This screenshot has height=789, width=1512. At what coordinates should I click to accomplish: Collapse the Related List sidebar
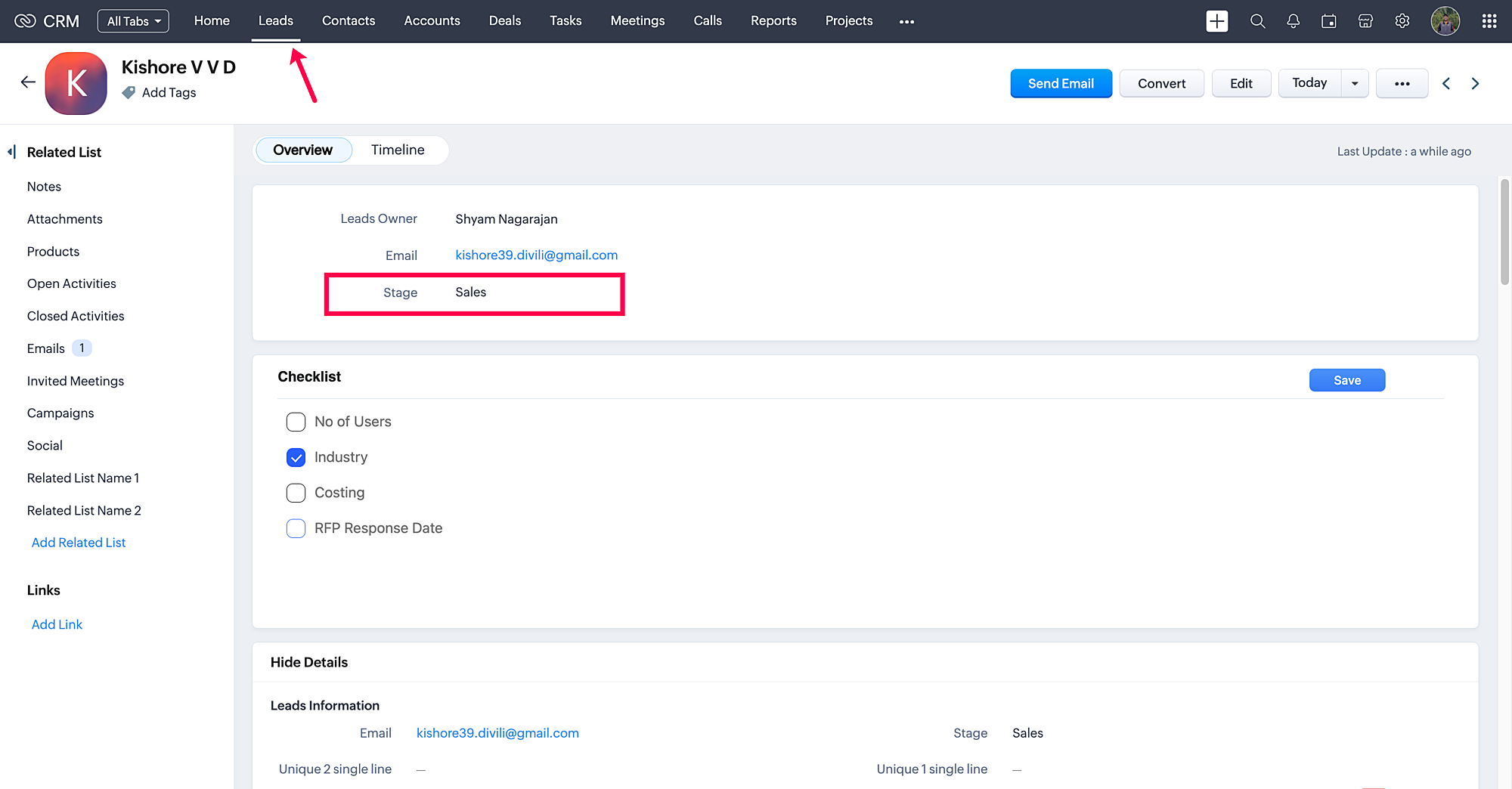coord(11,152)
